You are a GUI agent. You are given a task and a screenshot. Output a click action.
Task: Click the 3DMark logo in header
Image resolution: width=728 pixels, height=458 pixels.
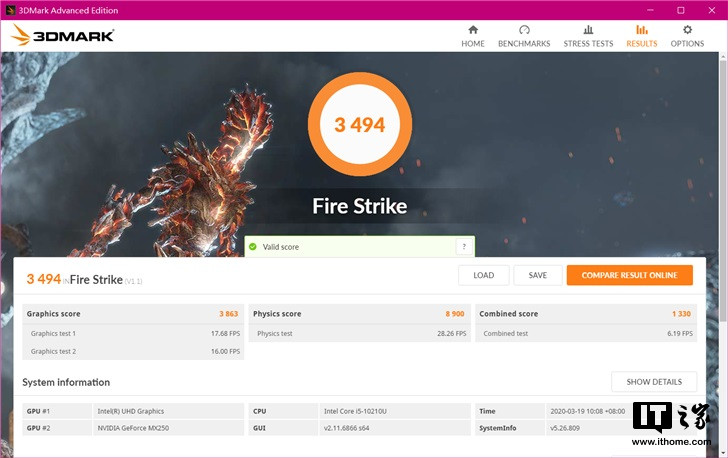(x=62, y=35)
